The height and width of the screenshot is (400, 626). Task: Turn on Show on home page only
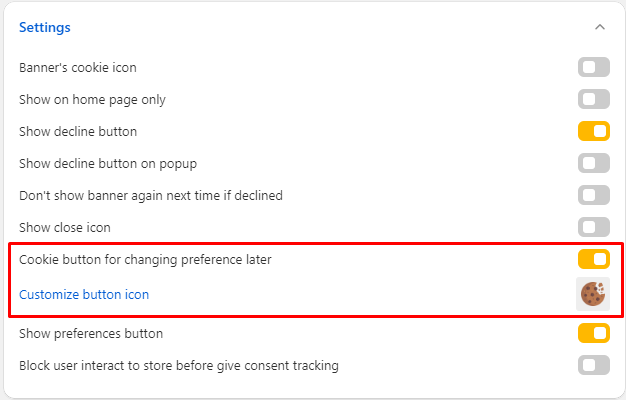pyautogui.click(x=593, y=99)
